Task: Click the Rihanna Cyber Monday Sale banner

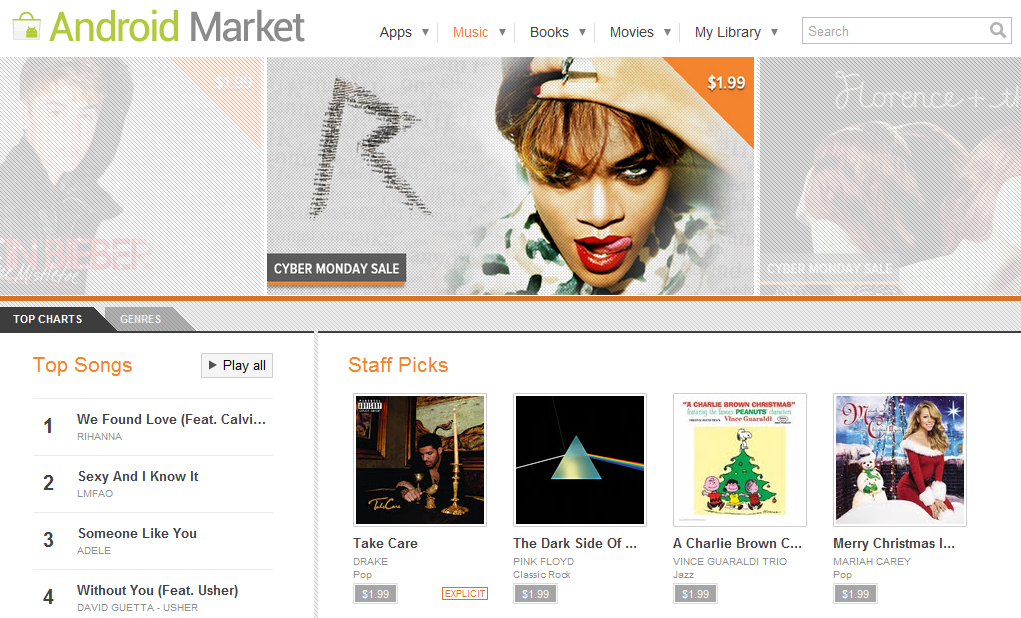Action: (x=510, y=176)
